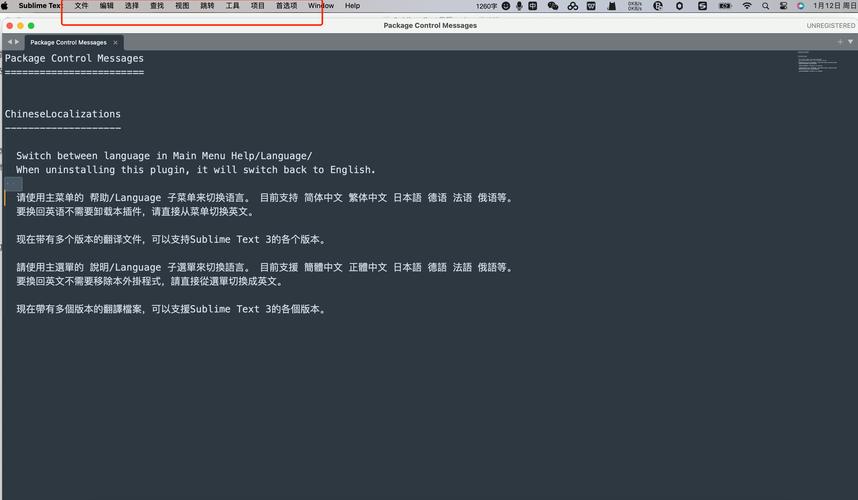Open the 项目 menu
The image size is (858, 500).
[x=258, y=5]
